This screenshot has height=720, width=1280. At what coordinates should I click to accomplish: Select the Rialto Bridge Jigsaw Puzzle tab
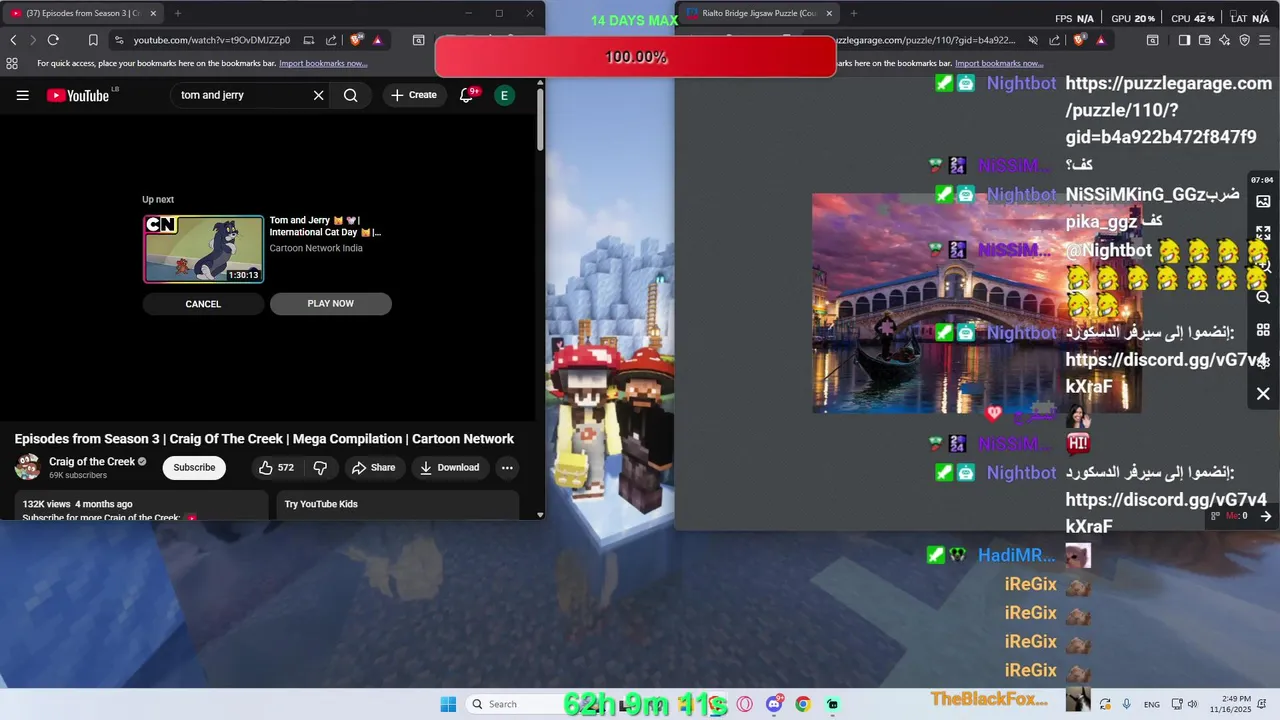click(x=757, y=13)
